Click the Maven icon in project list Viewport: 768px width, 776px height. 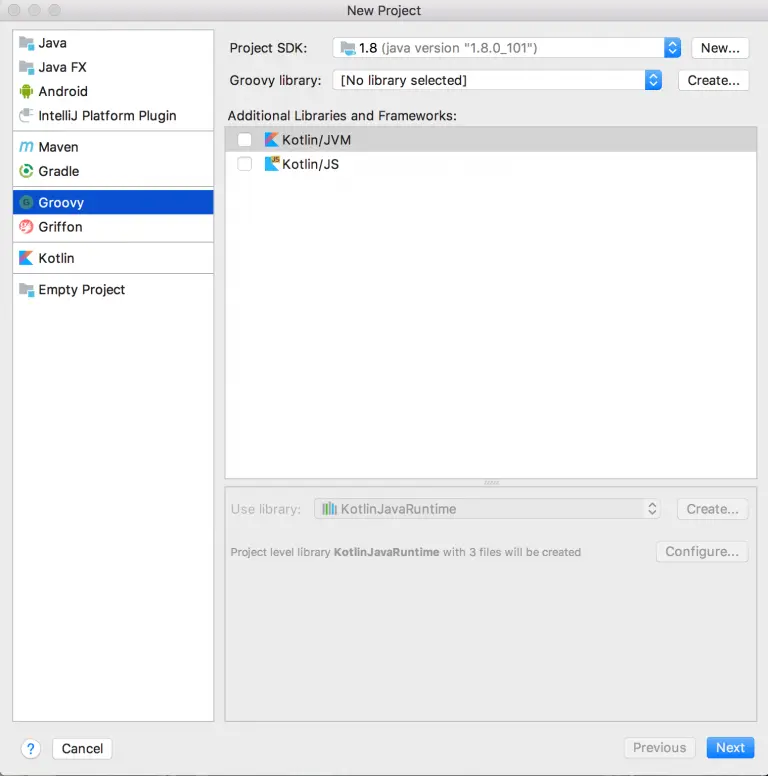[x=27, y=147]
